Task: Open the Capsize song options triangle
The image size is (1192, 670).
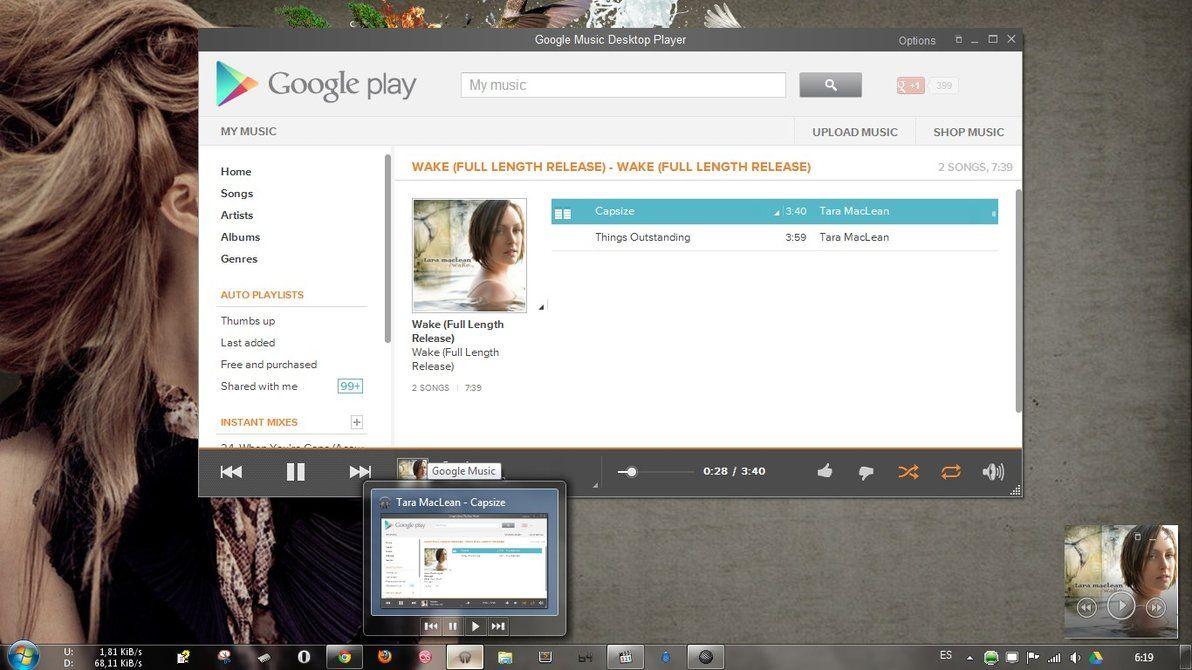Action: coord(776,213)
